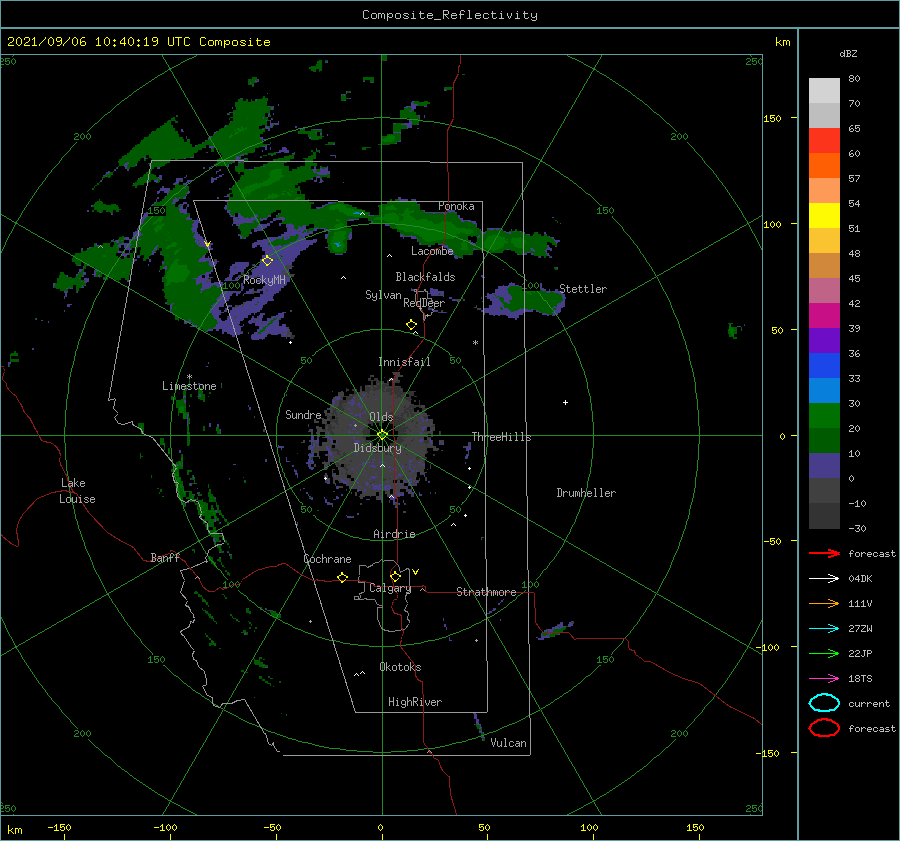Click the green echo blob west of Stettler

525,299
